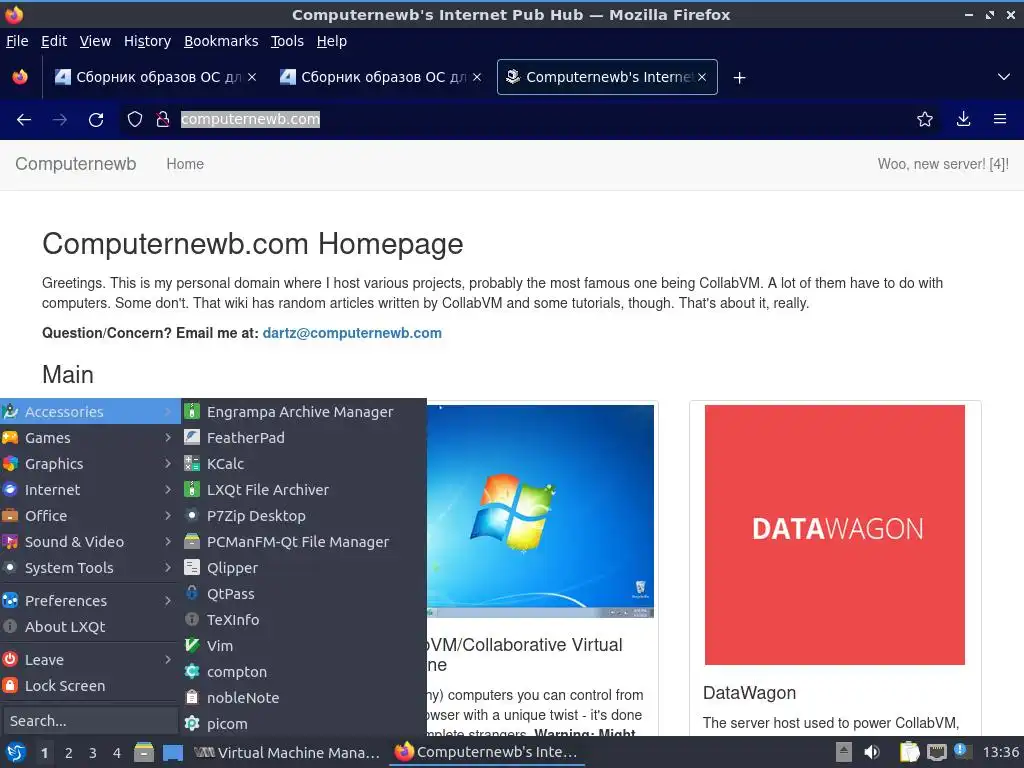Switch to second Сборник образов ОС tab

coord(381,77)
